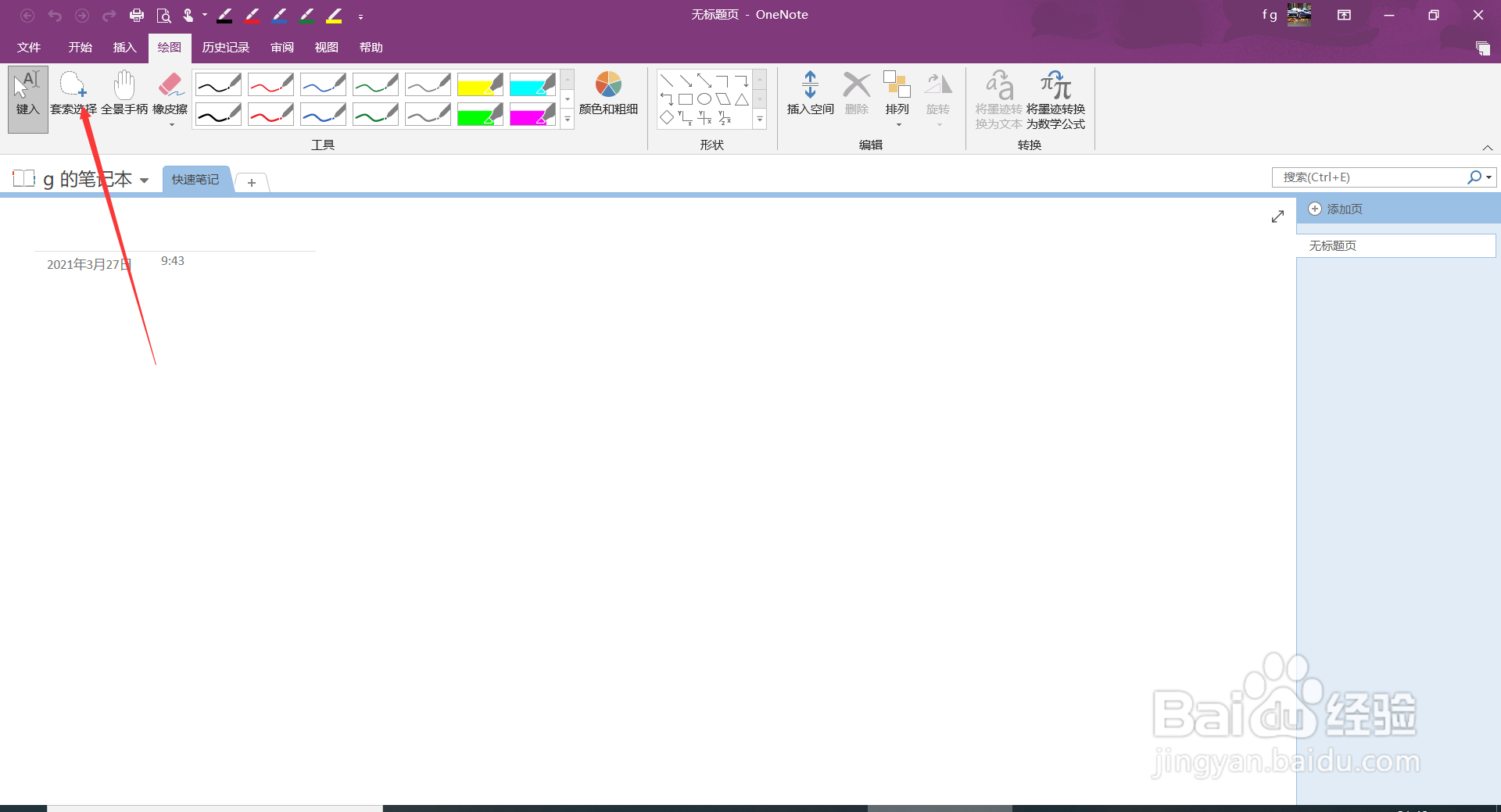The image size is (1501, 812).
Task: Click the Insert Space tool
Action: tap(810, 94)
